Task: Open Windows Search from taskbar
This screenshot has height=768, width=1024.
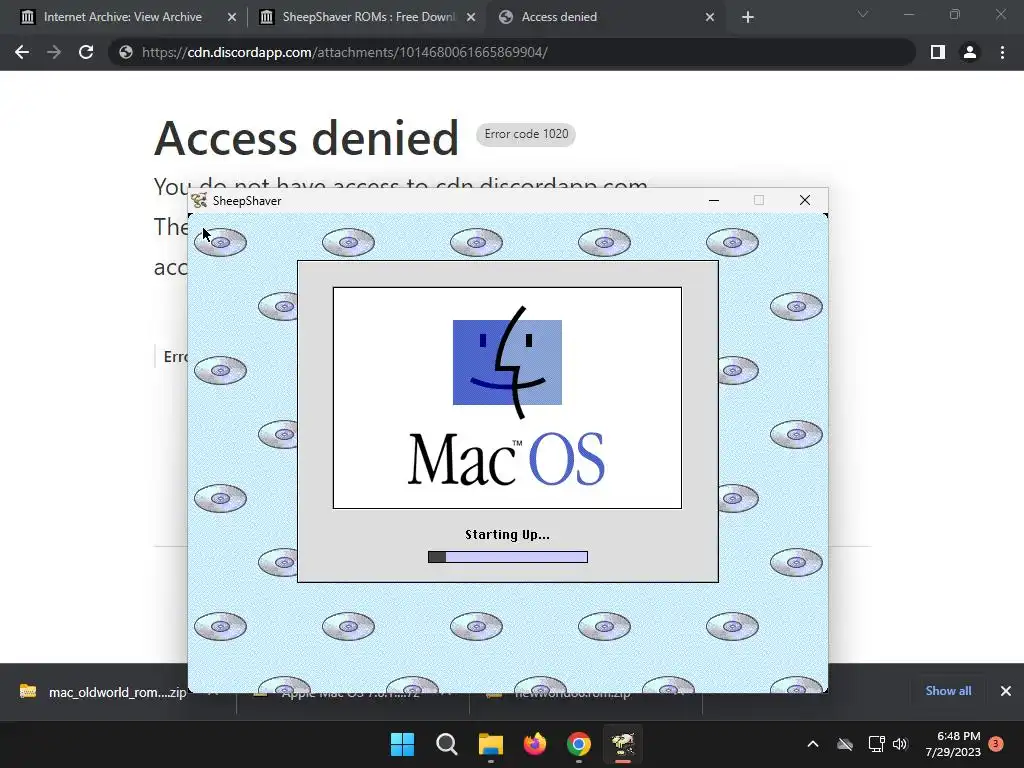Action: click(x=447, y=744)
